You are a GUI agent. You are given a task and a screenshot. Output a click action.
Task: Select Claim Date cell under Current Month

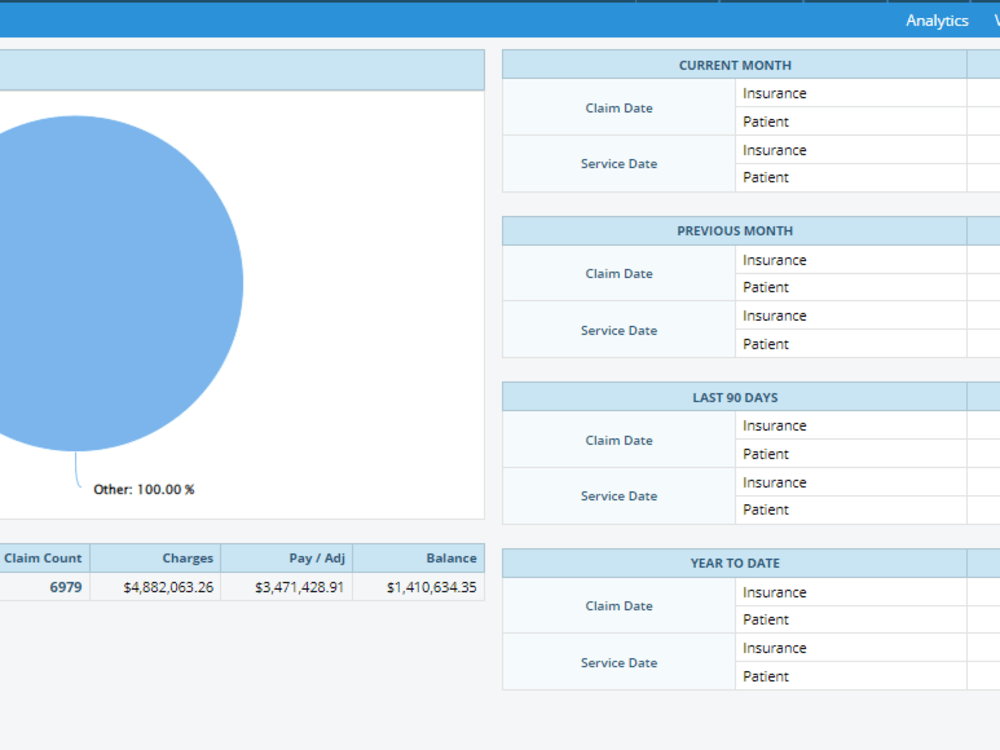[619, 108]
